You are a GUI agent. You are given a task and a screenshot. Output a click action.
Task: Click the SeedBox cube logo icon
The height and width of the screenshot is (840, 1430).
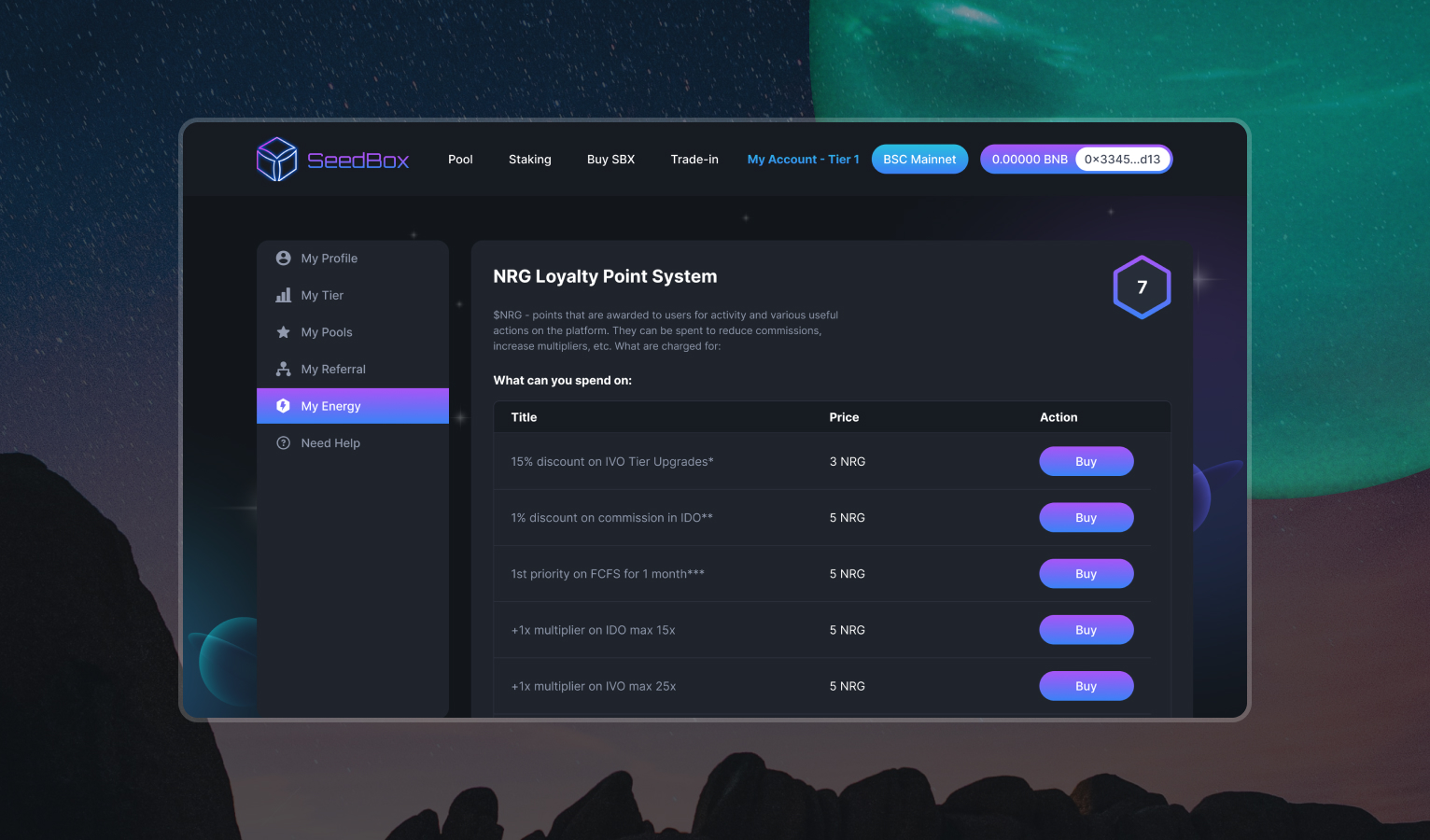(x=276, y=160)
